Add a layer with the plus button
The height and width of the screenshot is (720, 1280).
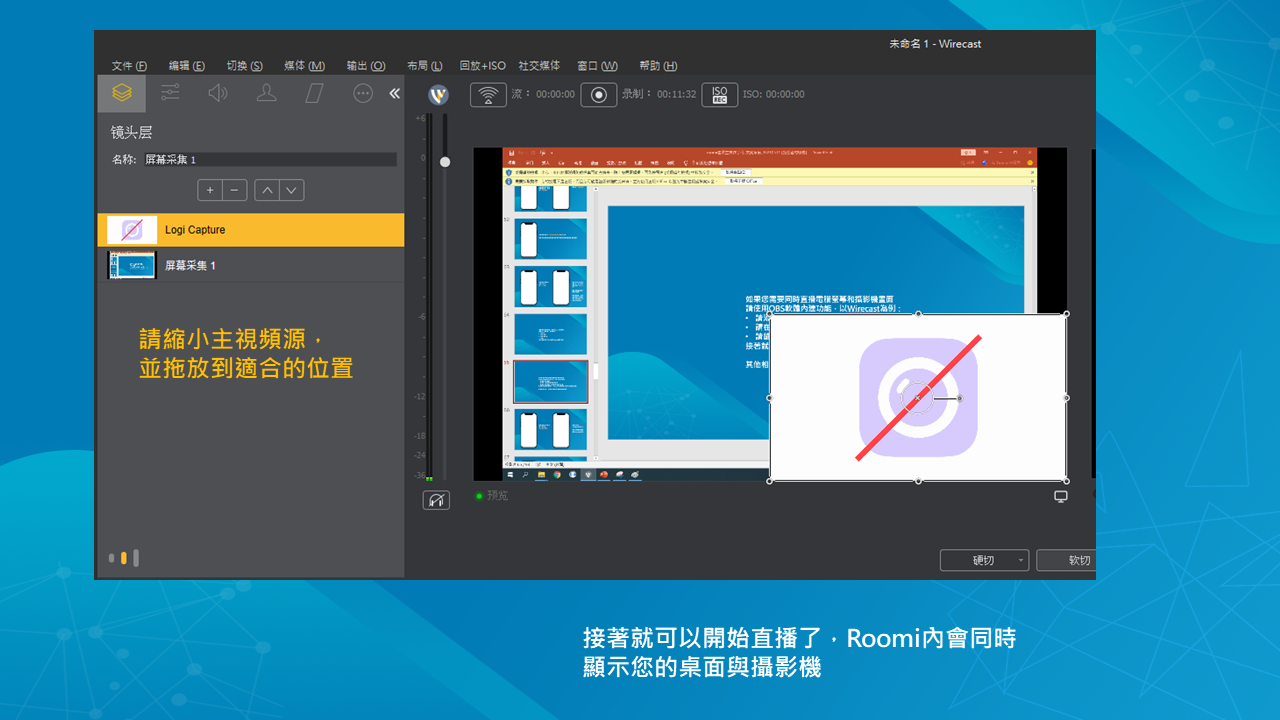coord(210,190)
